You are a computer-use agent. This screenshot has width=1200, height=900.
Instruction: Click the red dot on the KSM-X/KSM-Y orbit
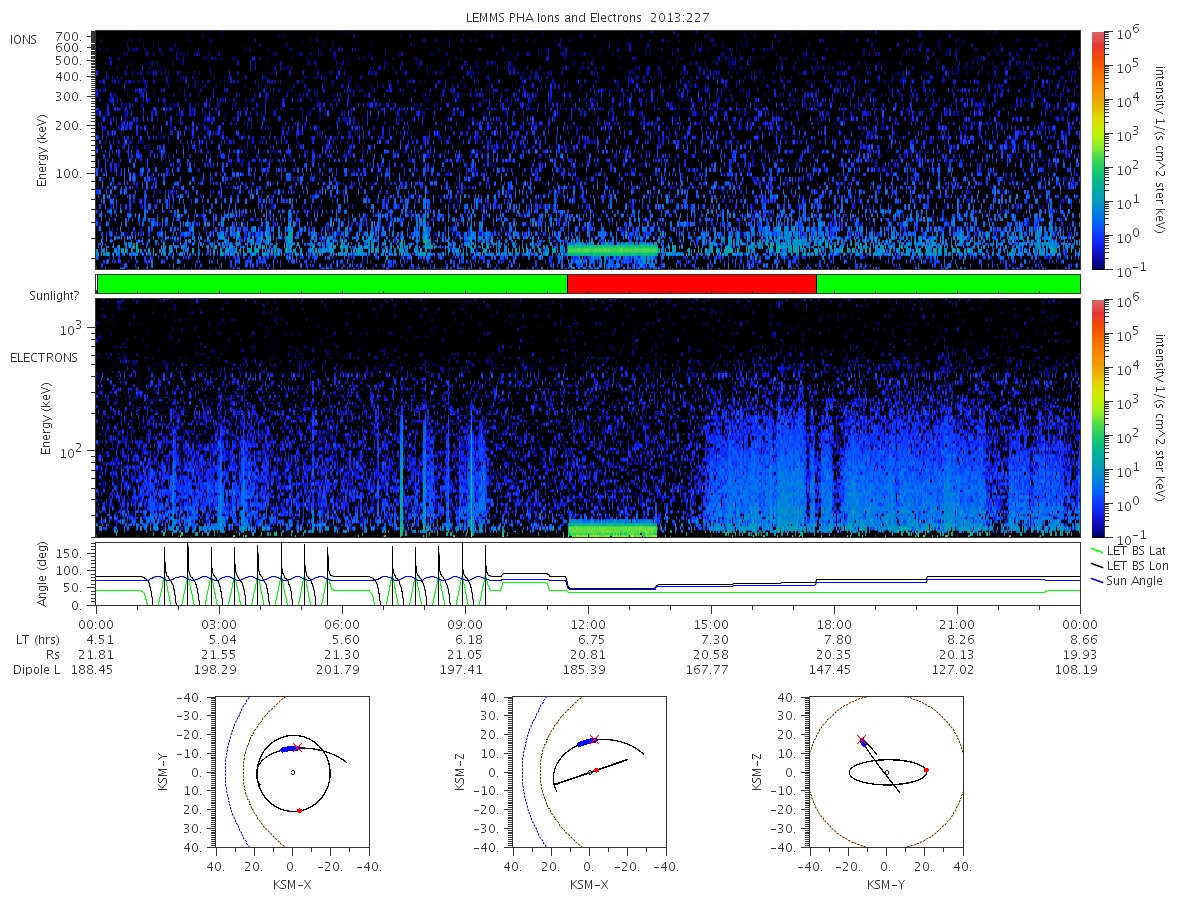coord(299,810)
